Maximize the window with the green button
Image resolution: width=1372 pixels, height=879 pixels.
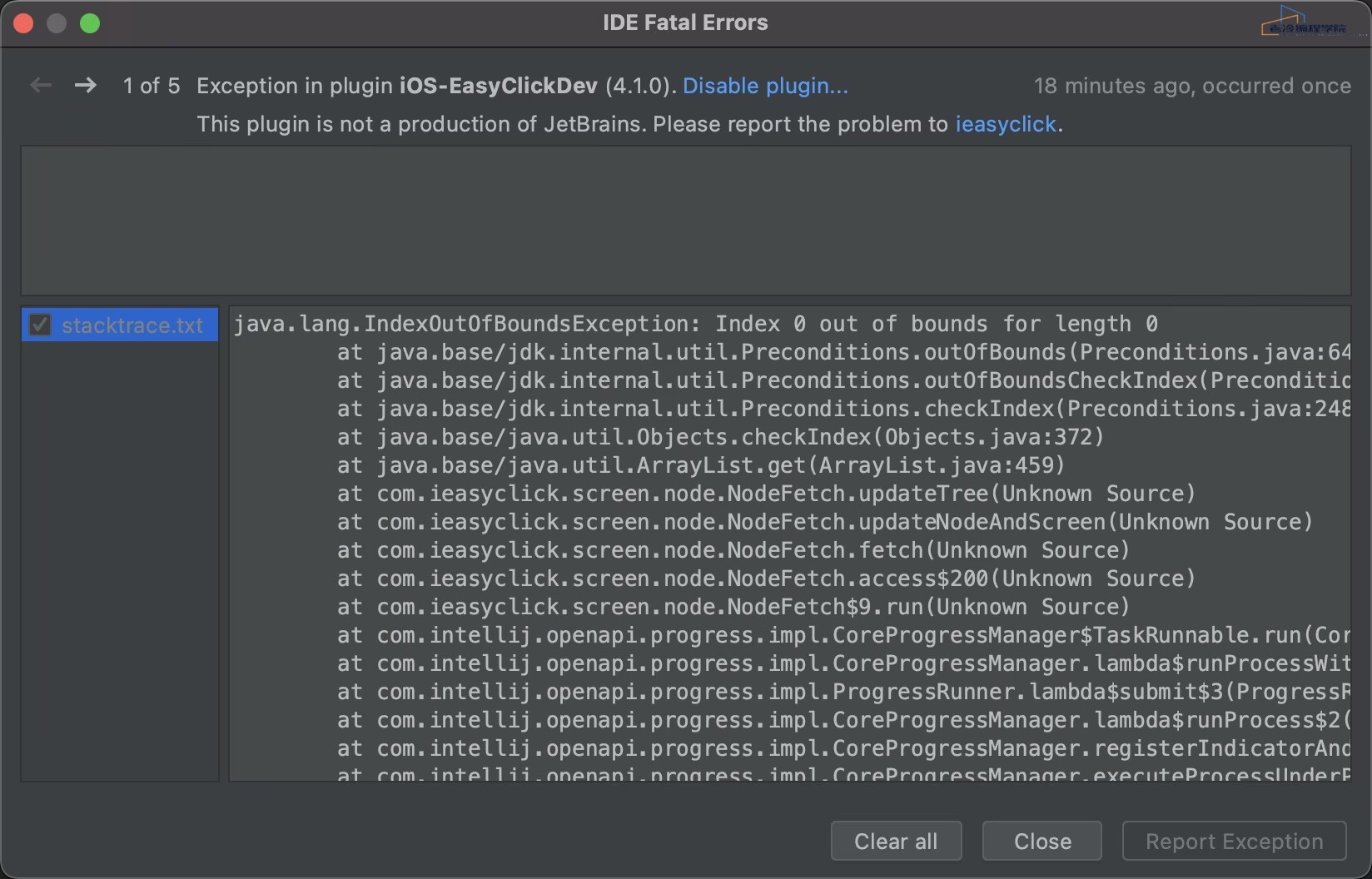tap(90, 23)
